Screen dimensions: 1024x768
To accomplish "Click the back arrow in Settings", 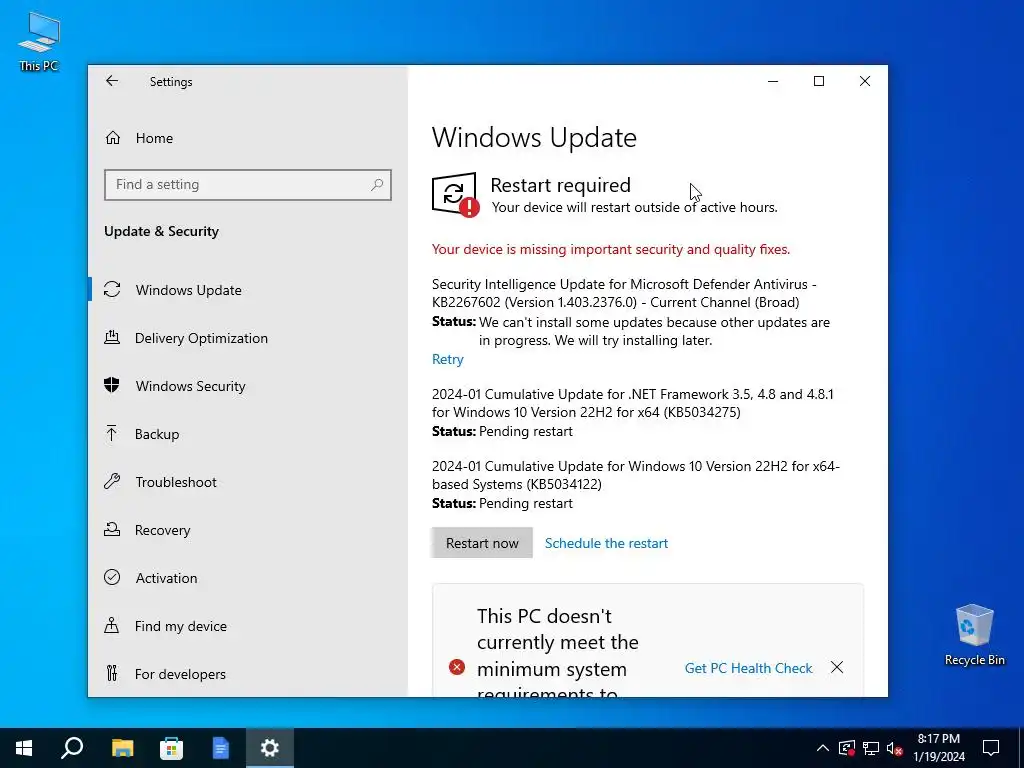I will click(112, 81).
